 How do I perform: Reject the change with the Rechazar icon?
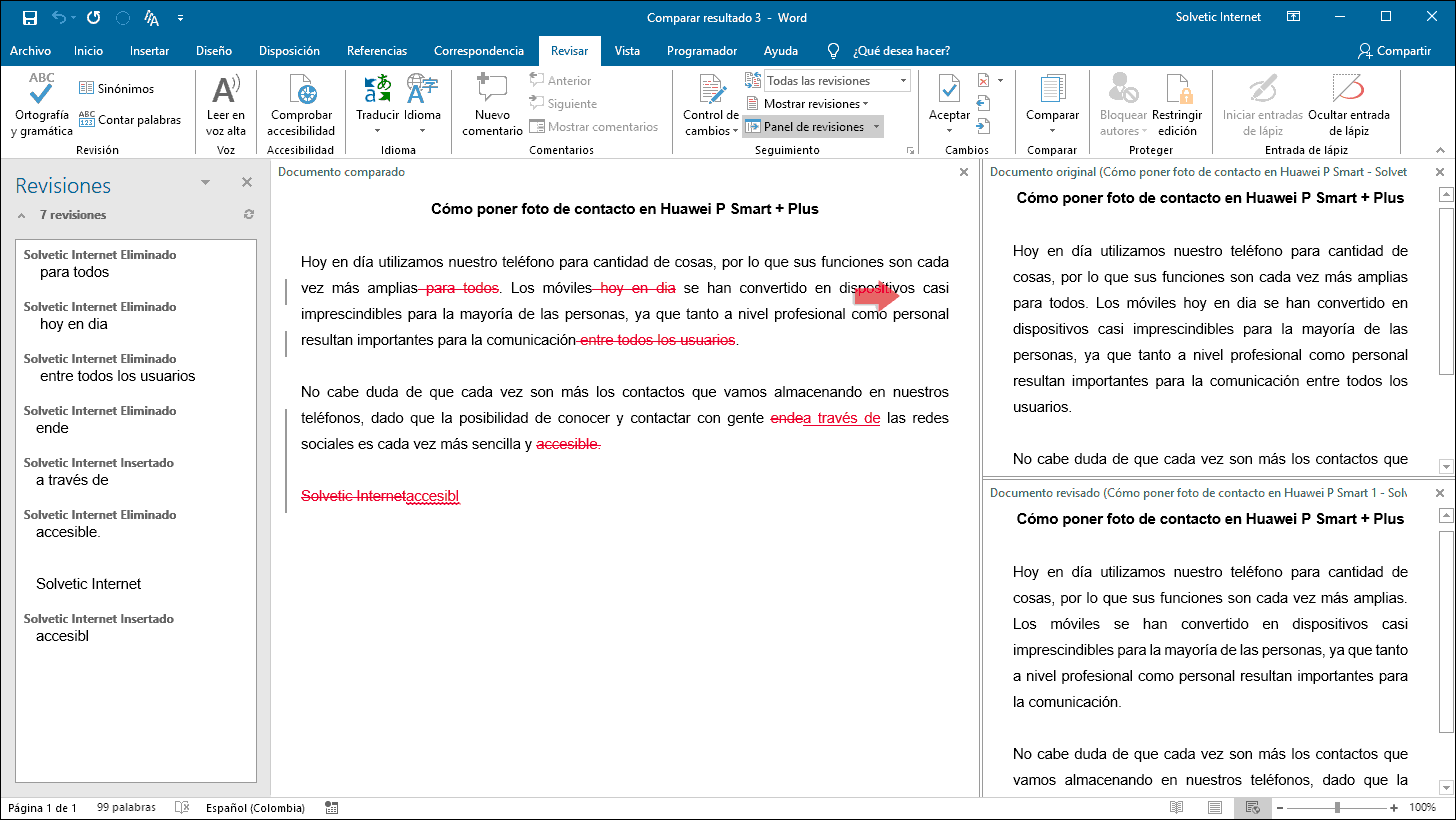(x=982, y=81)
